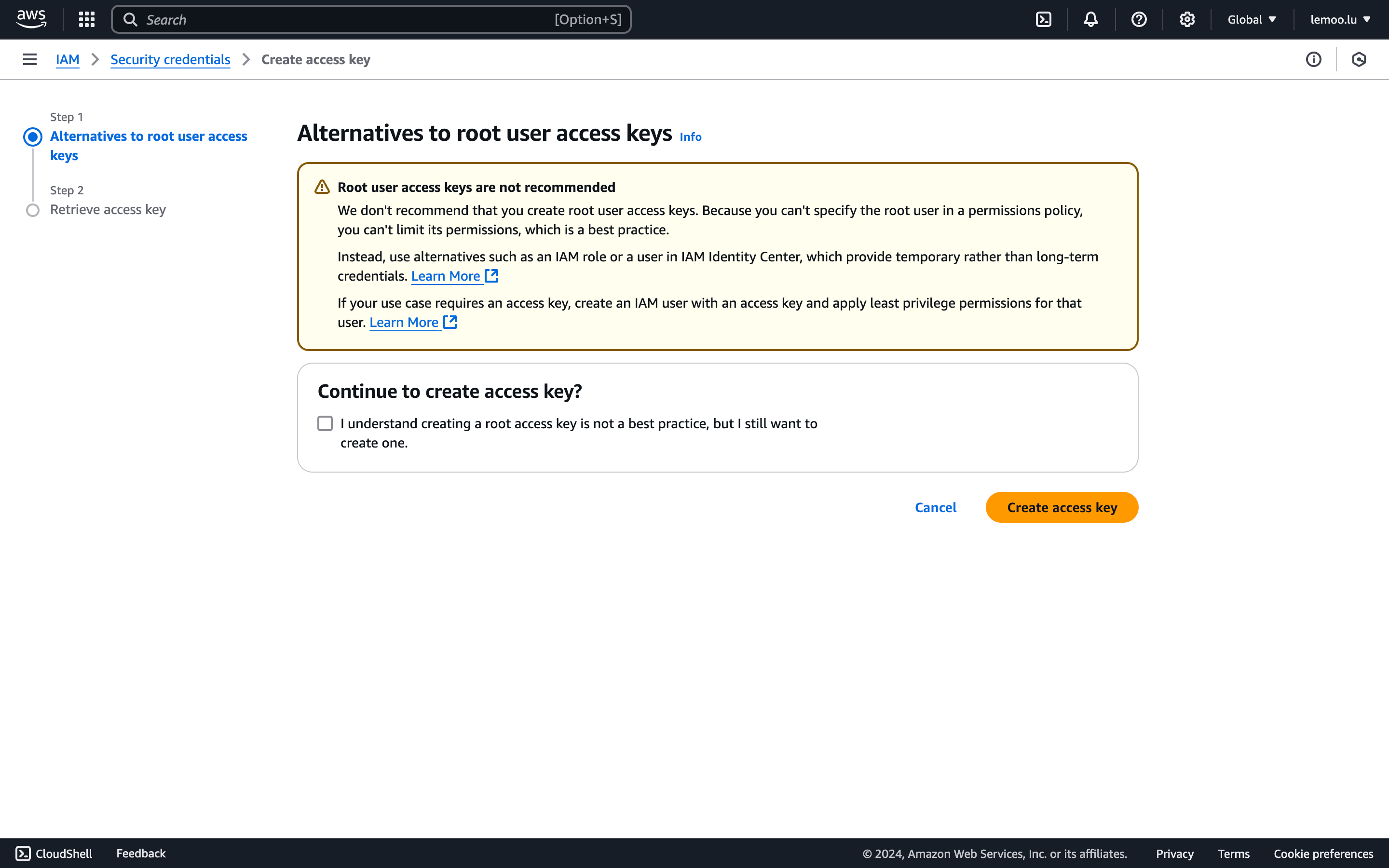
Task: Select Step 2 Retrieve access key indicator
Action: (33, 210)
